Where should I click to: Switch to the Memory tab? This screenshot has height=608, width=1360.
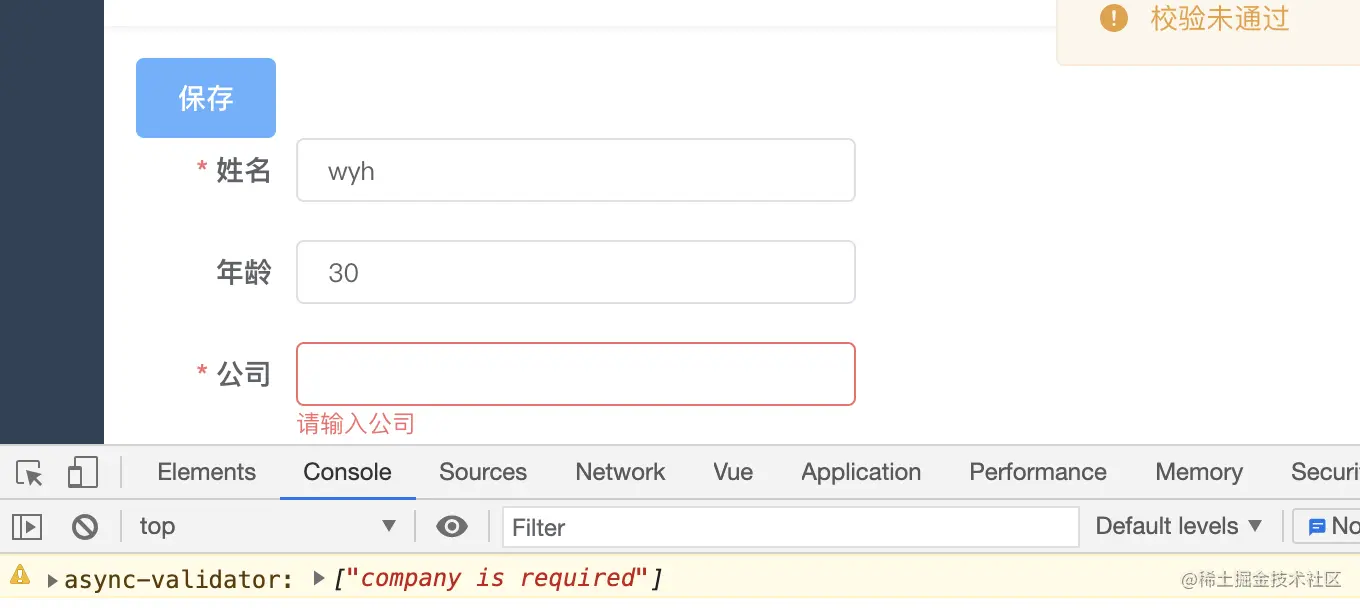tap(1199, 472)
